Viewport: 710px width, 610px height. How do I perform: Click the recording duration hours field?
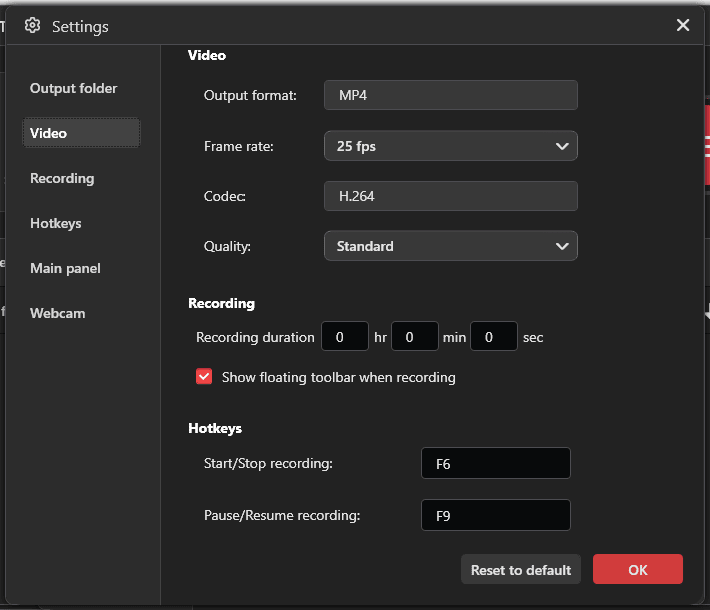345,336
